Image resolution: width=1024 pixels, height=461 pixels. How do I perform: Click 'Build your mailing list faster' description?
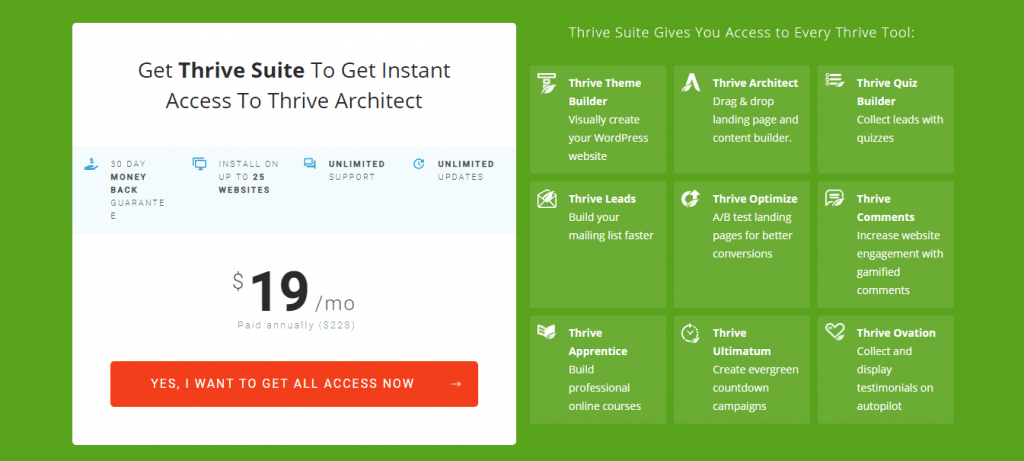[611, 226]
